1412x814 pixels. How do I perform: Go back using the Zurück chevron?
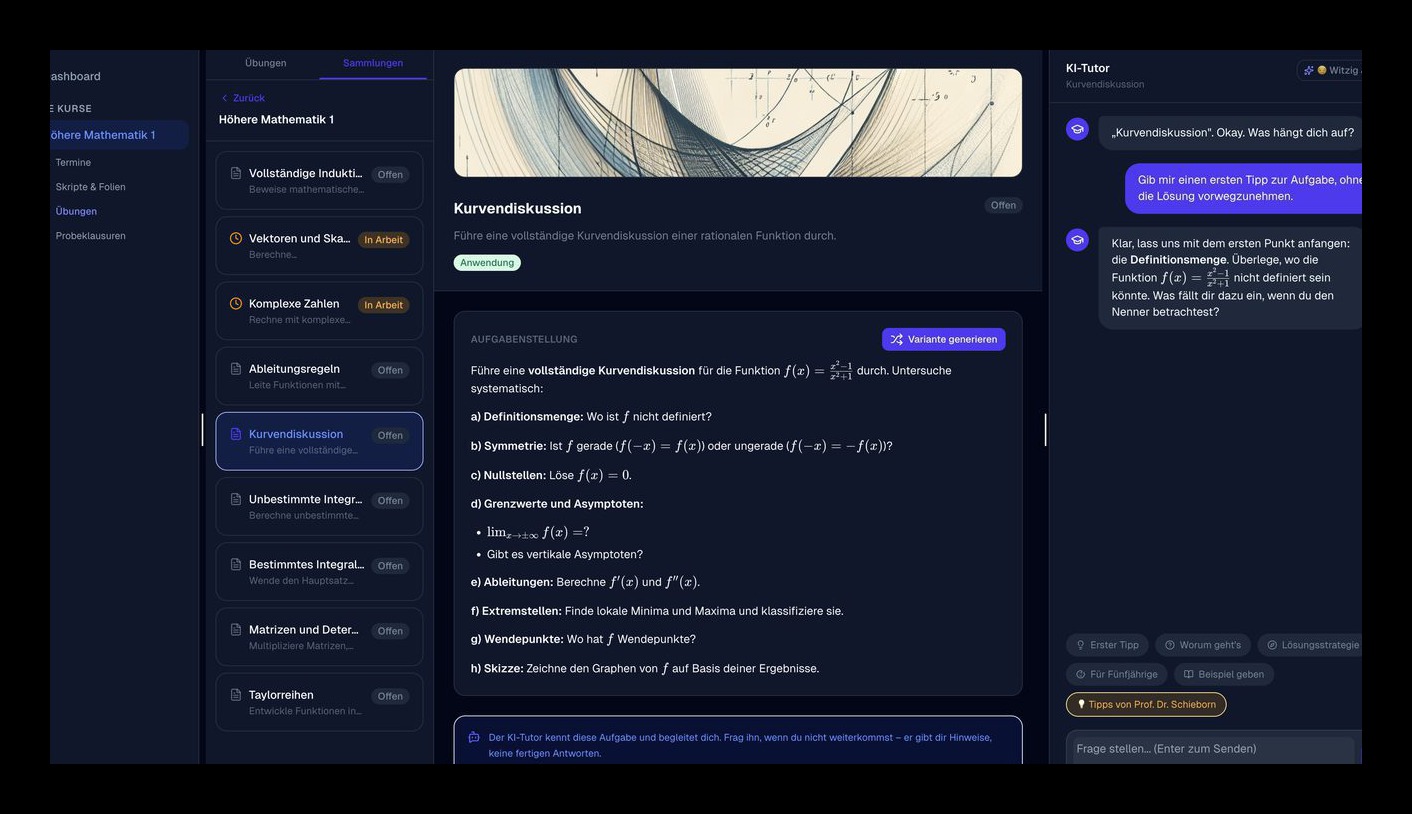224,98
